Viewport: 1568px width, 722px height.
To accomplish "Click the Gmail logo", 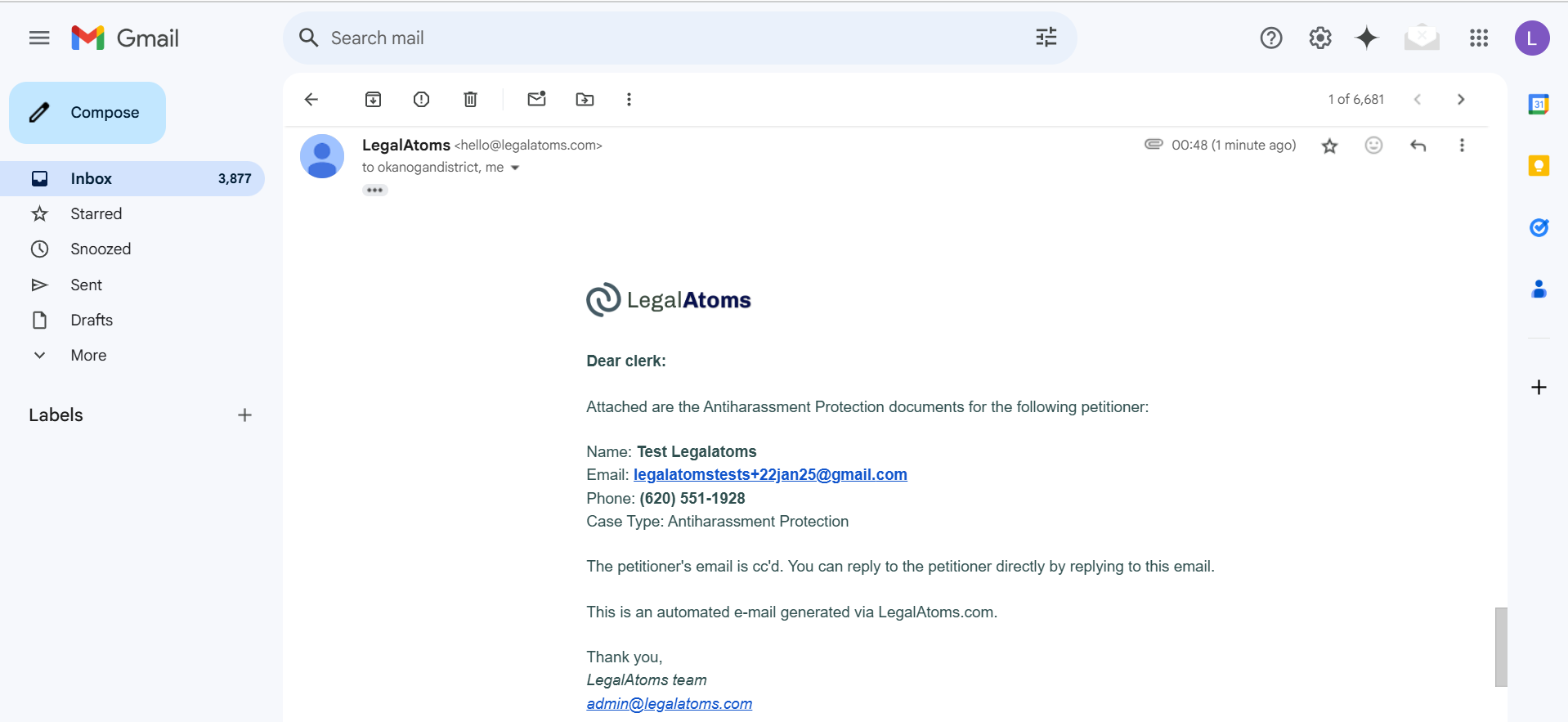I will point(125,38).
